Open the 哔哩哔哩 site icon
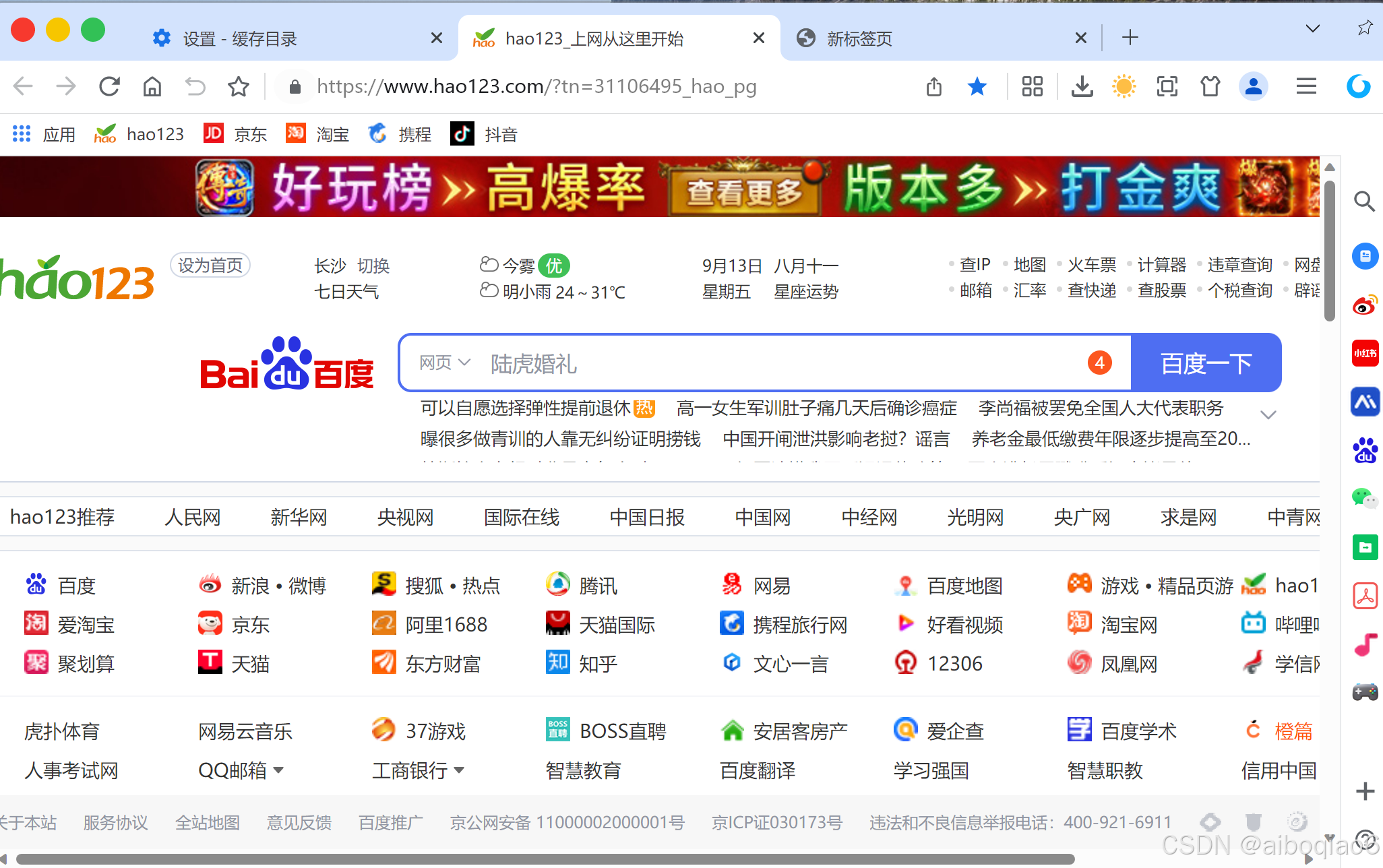 pyautogui.click(x=1254, y=623)
